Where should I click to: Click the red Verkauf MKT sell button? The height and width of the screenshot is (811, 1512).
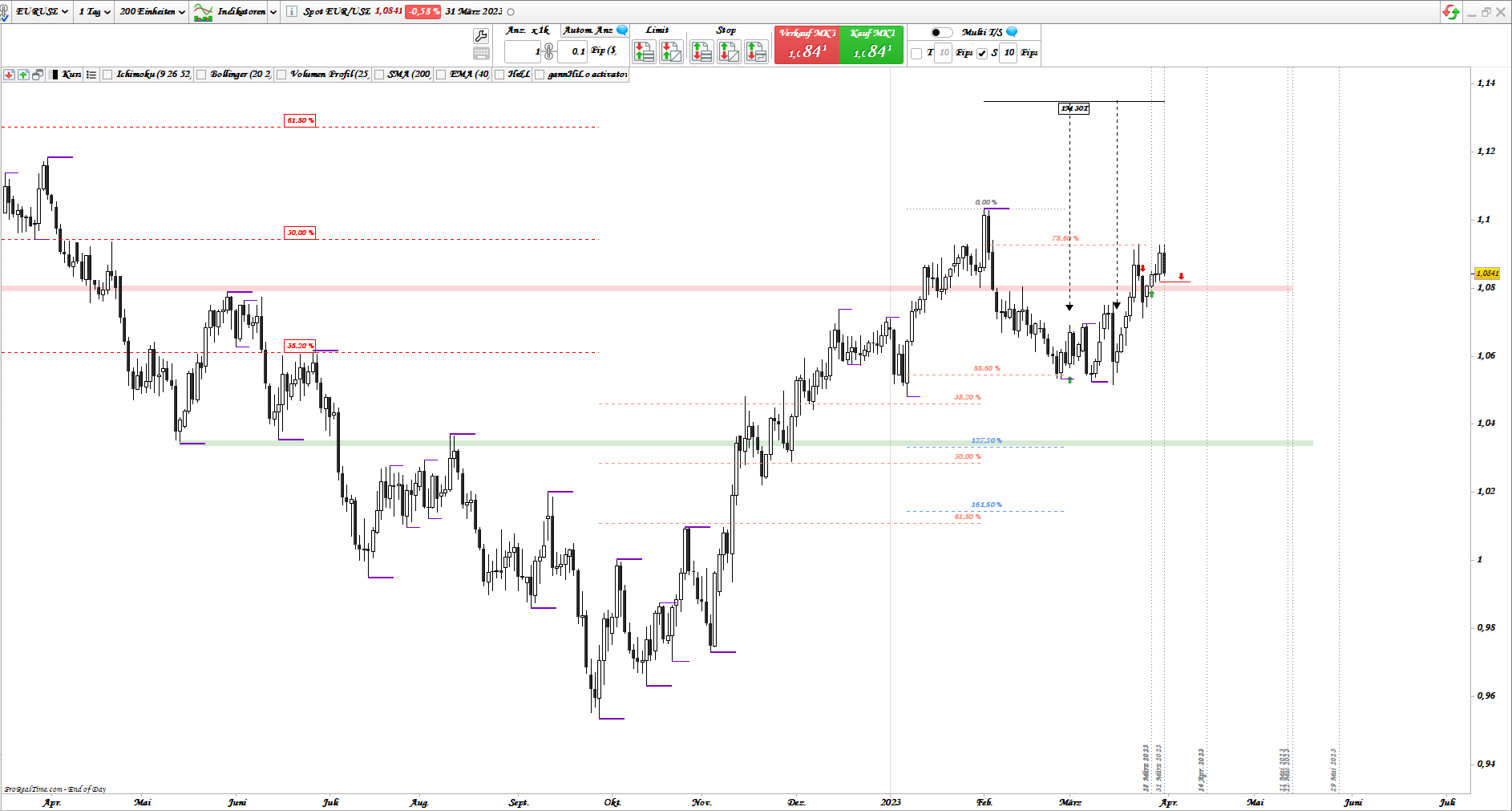tap(807, 45)
